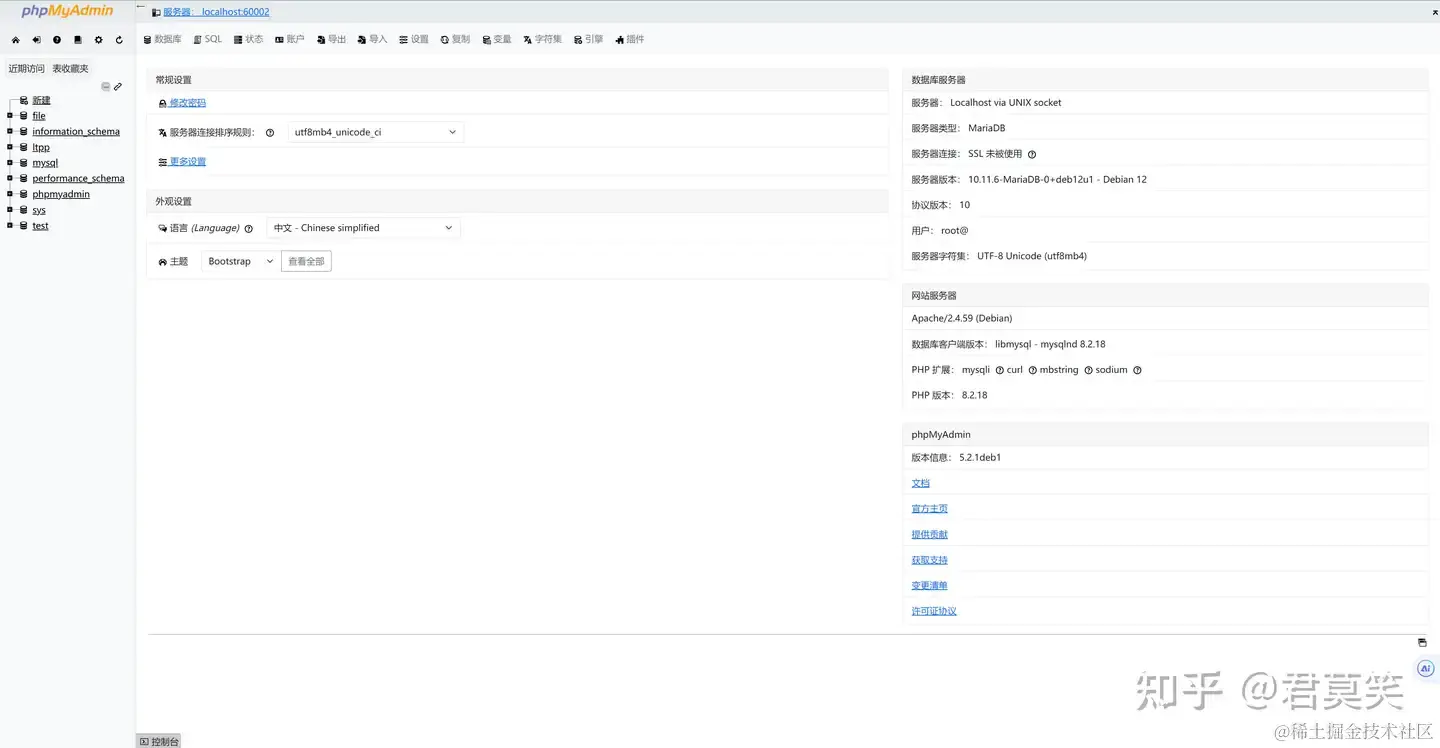This screenshot has width=1440, height=748.
Task: Collapse the navigation panel arrow at top
Action: [142, 7]
